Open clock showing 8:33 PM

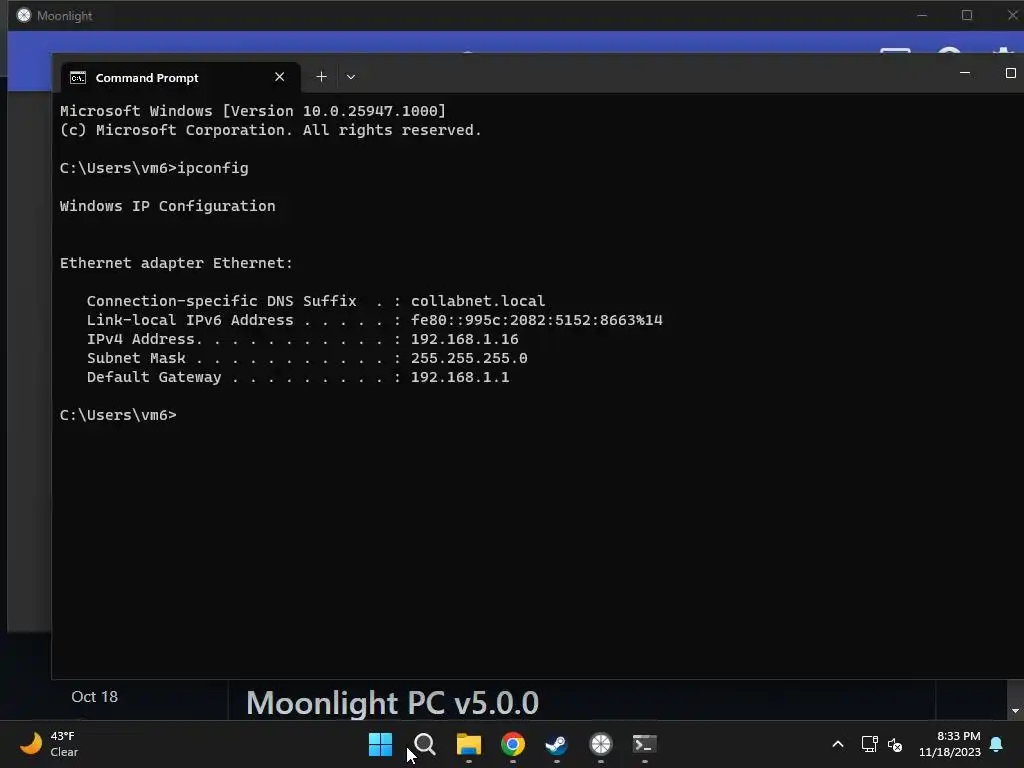point(950,744)
